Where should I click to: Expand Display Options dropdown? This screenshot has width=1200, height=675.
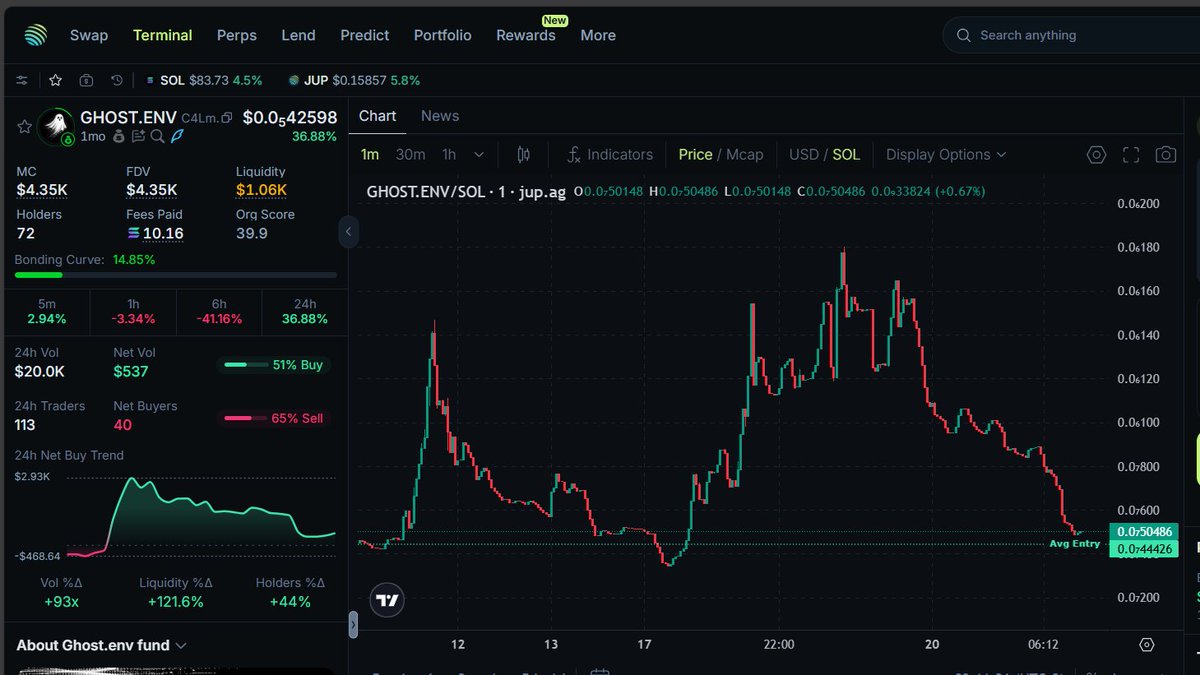tap(946, 155)
